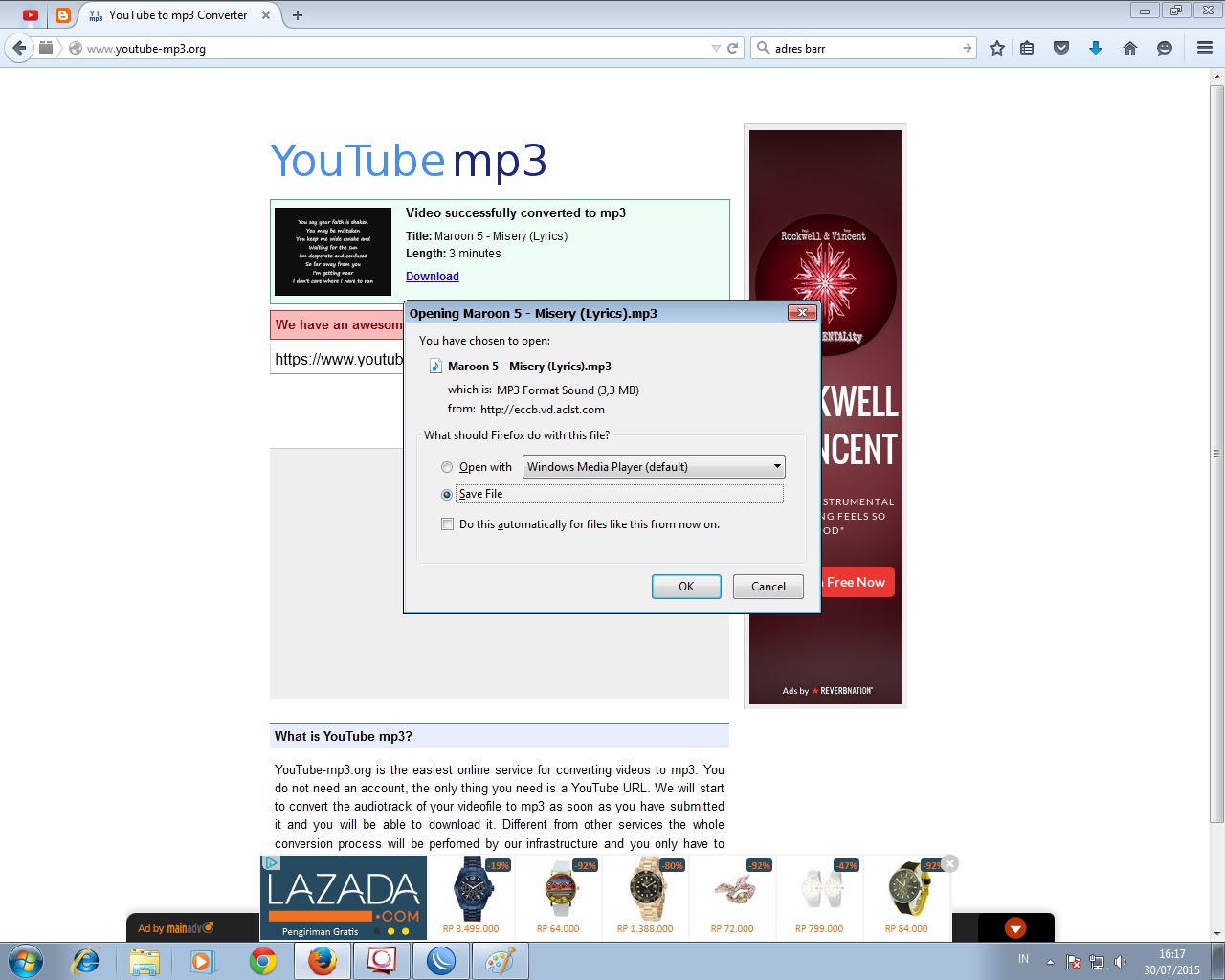Select the Open with radio button
Screen dimensions: 1225x980
[447, 467]
